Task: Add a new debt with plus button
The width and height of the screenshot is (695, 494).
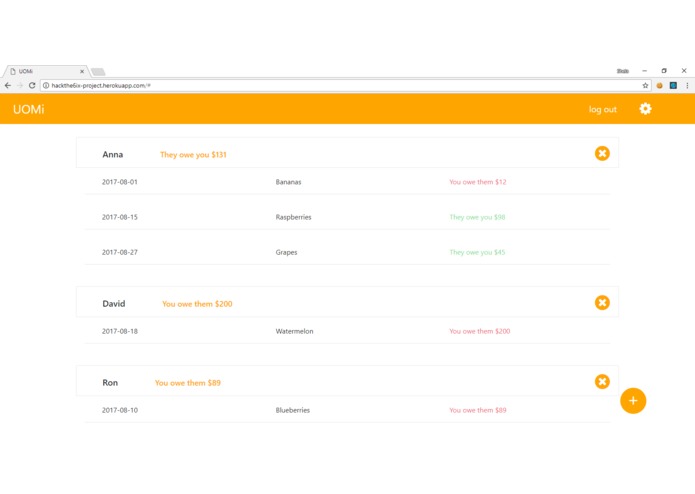Action: pyautogui.click(x=633, y=401)
